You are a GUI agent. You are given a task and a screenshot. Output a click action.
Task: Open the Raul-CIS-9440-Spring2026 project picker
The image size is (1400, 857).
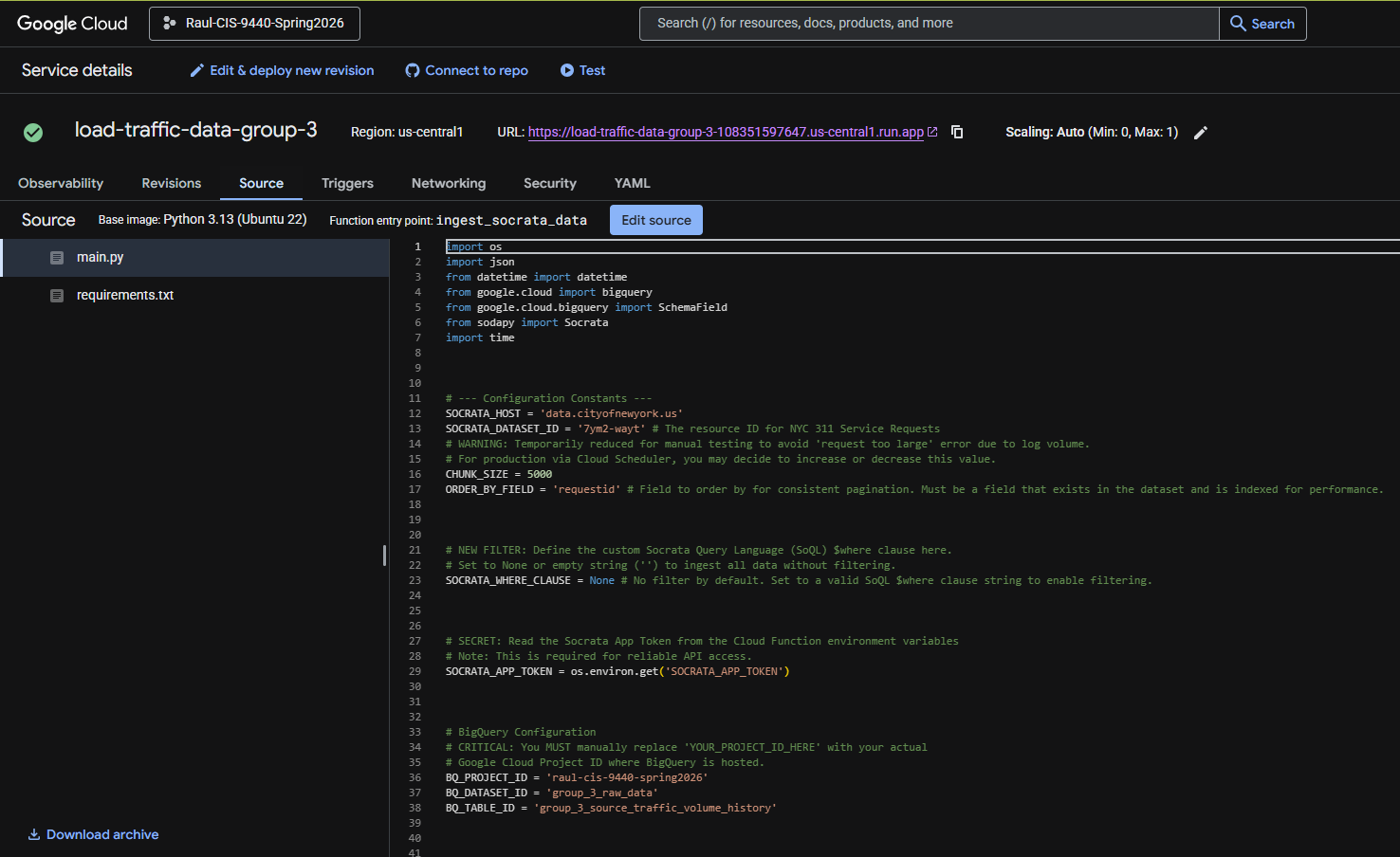254,24
